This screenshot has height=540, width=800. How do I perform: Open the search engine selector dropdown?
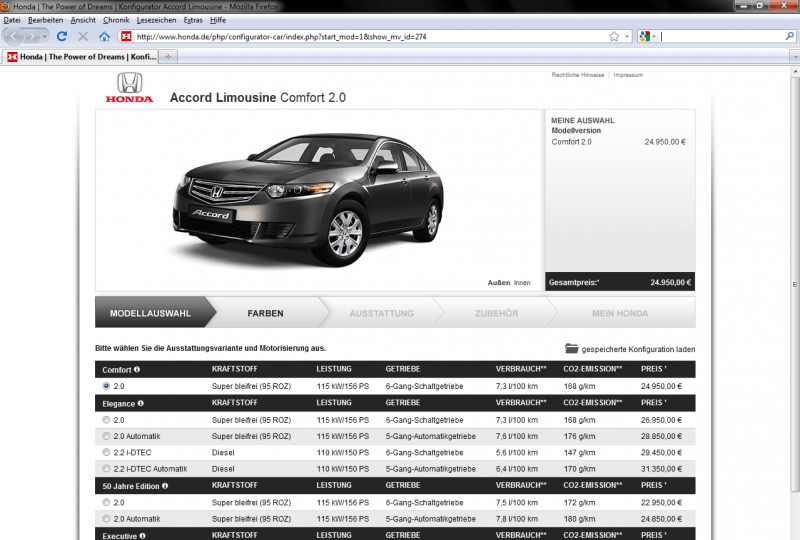(647, 36)
